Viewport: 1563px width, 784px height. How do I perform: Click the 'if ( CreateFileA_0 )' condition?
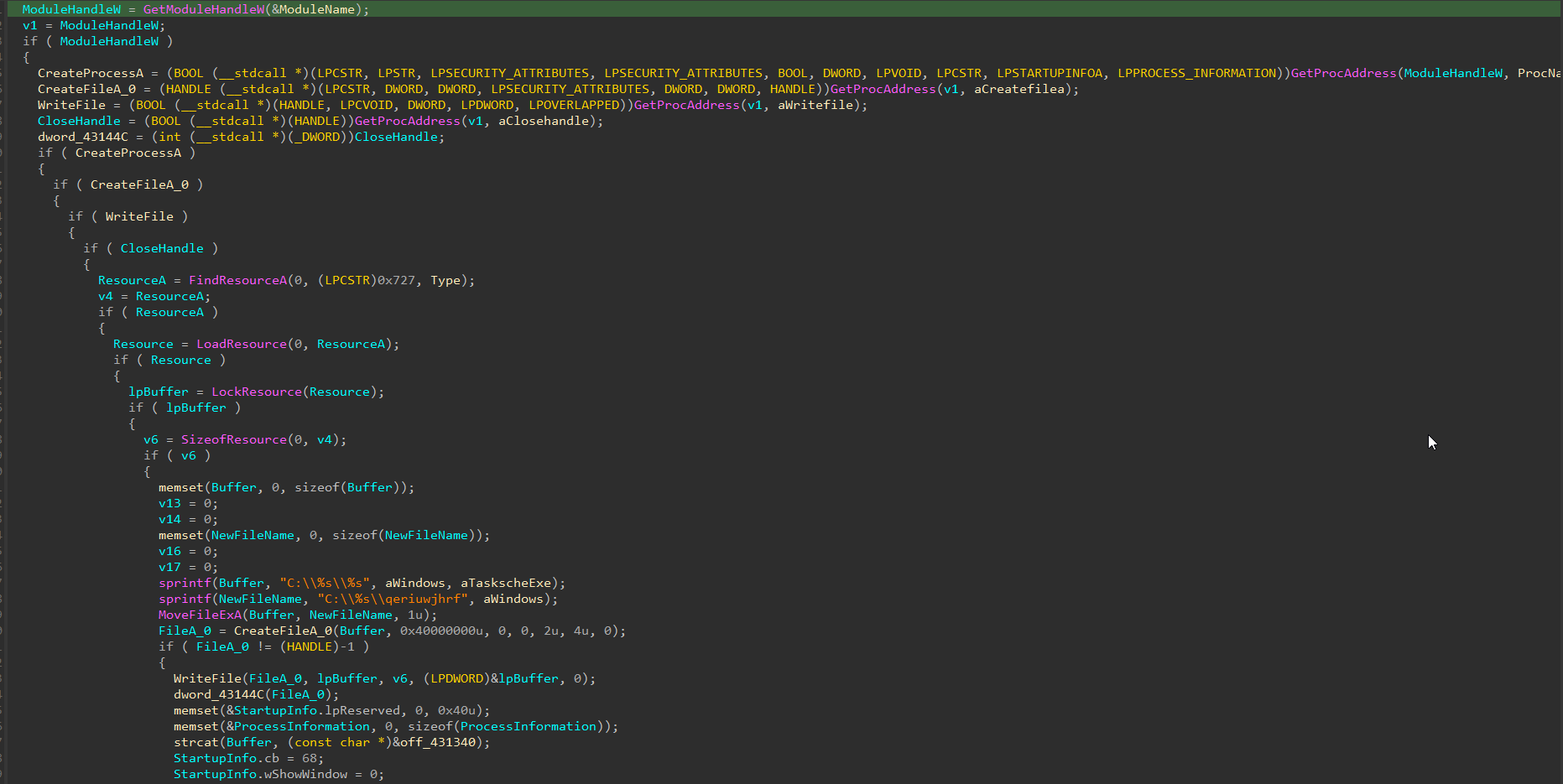pos(128,184)
